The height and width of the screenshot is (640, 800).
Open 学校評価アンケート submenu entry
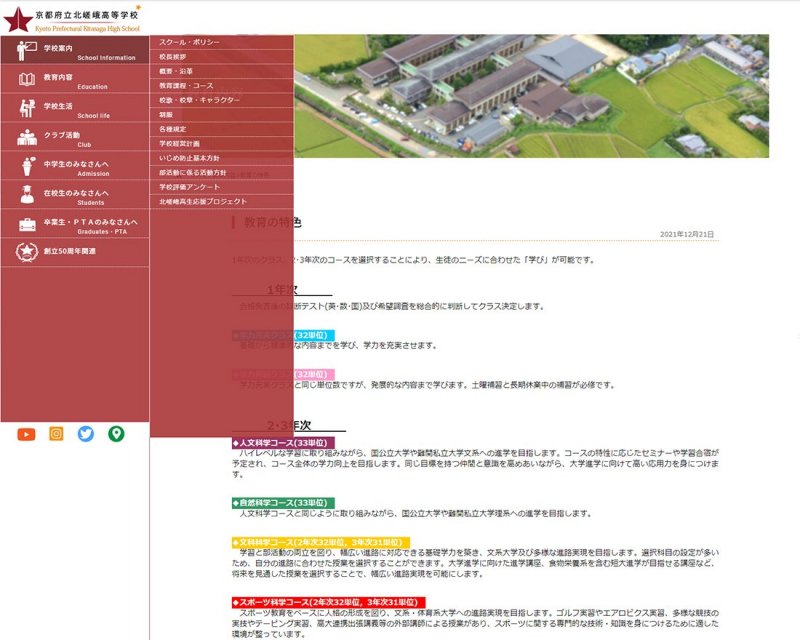click(x=188, y=187)
